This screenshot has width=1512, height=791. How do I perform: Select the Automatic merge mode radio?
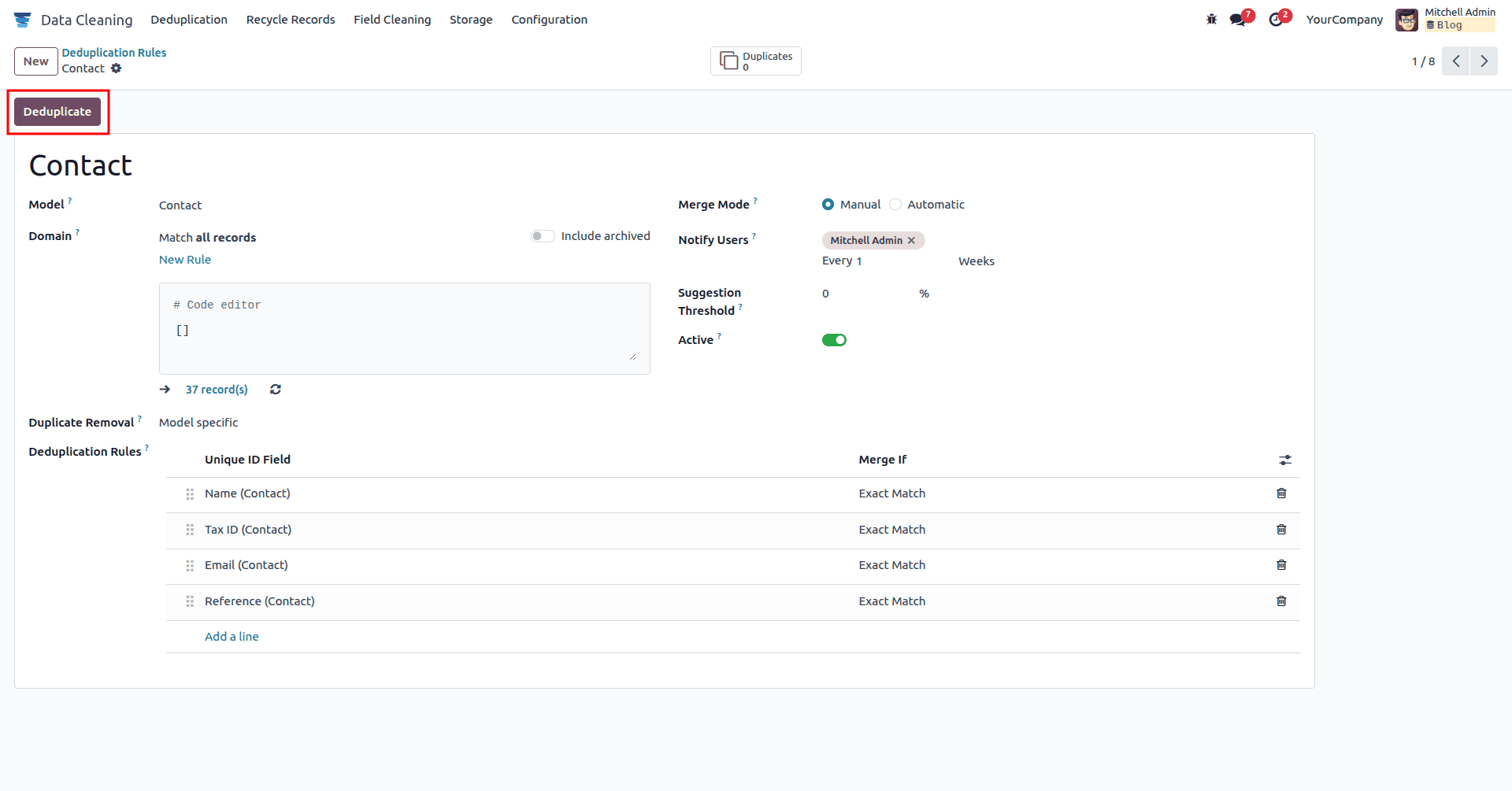click(895, 204)
